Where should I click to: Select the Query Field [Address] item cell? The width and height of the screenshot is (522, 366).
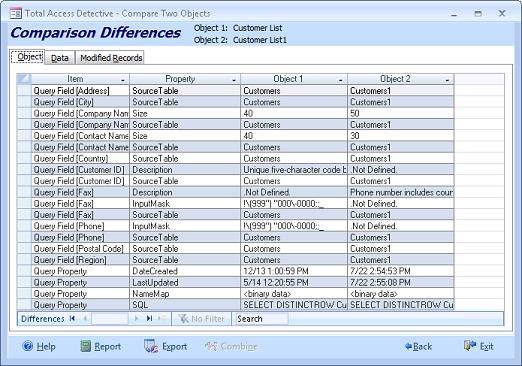[80, 91]
